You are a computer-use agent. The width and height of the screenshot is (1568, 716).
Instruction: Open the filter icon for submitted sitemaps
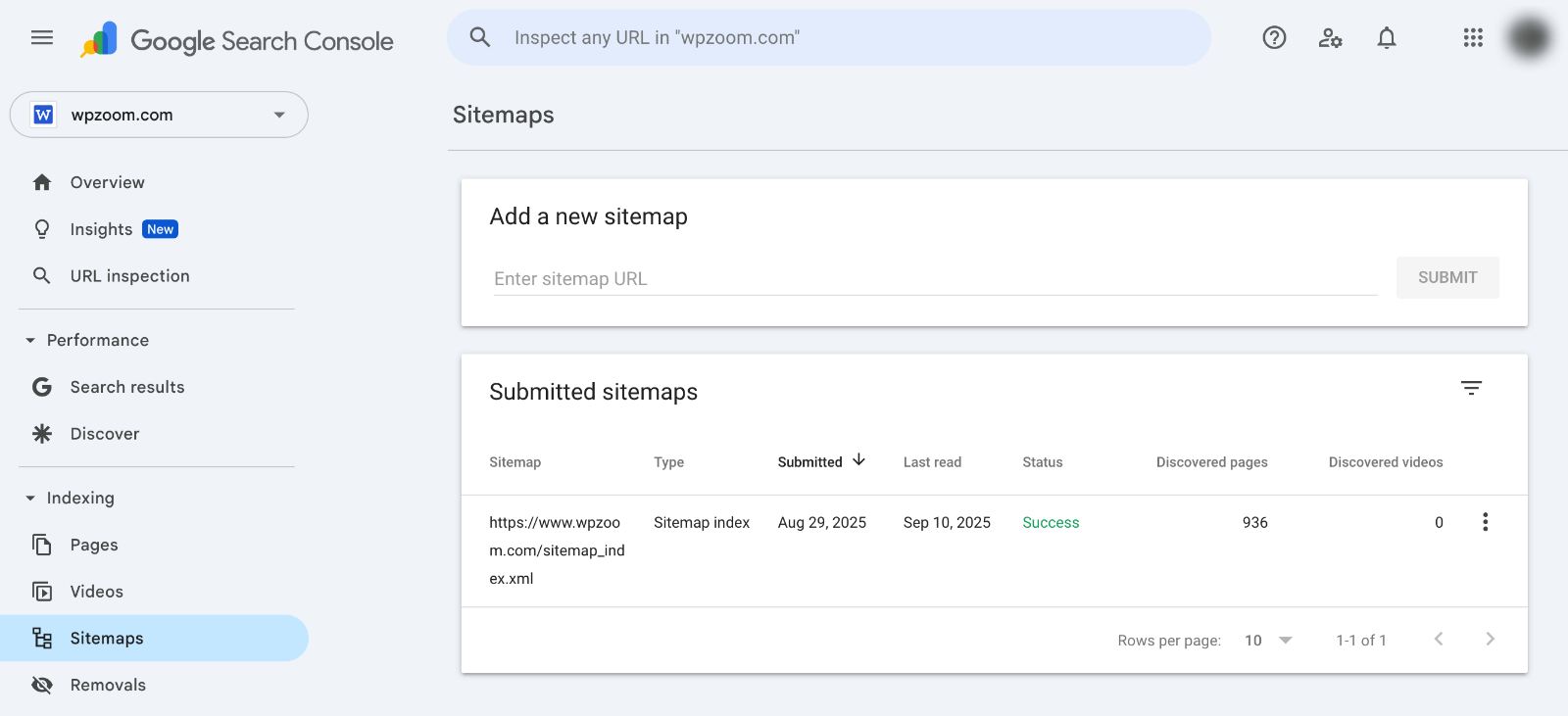click(1471, 388)
